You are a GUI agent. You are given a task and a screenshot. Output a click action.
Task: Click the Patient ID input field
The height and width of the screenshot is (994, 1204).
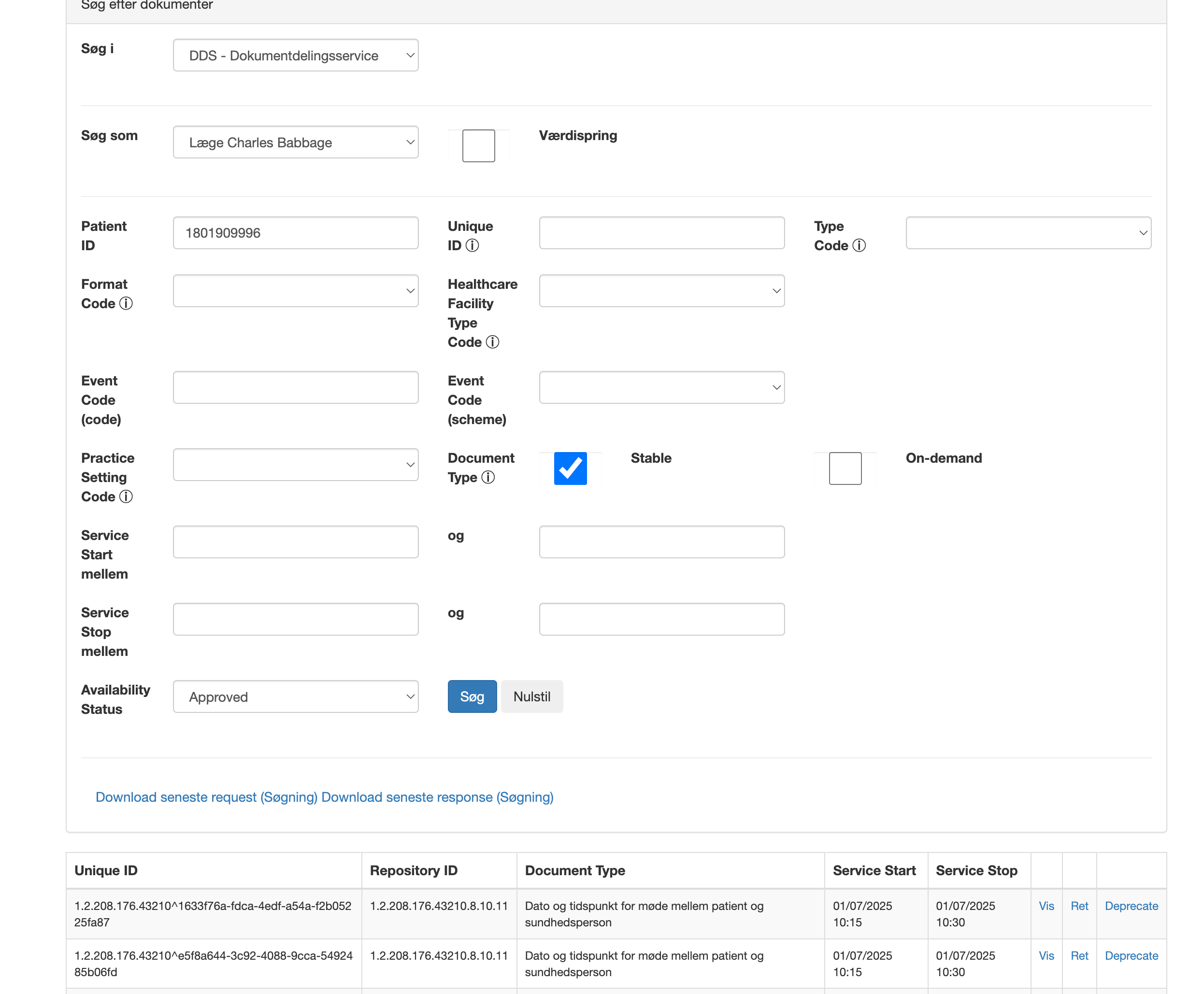click(296, 233)
